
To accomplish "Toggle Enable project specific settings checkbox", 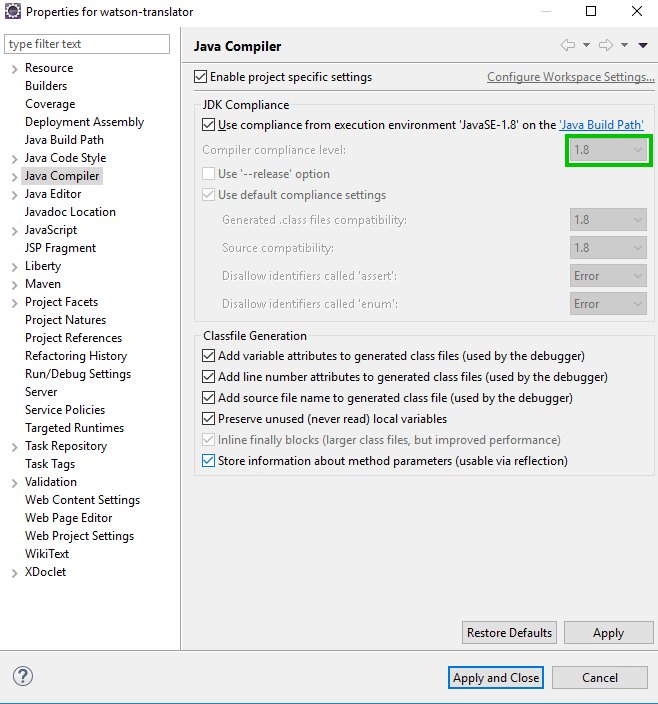I will (x=201, y=77).
